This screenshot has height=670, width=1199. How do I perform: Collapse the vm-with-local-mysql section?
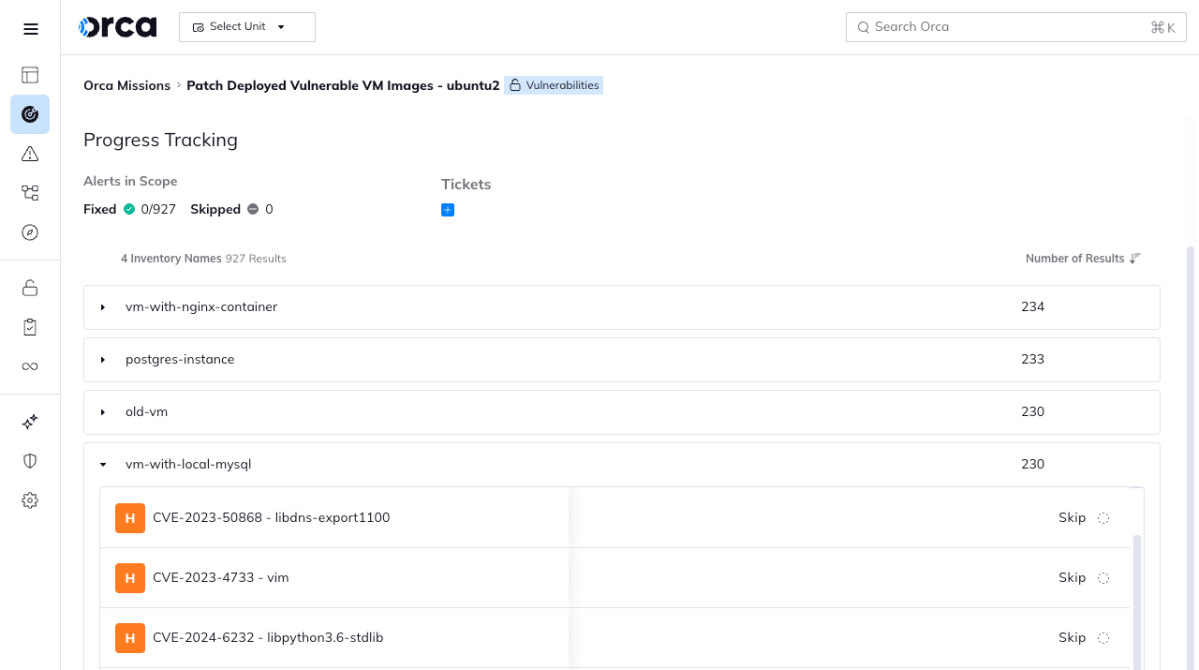coord(103,464)
